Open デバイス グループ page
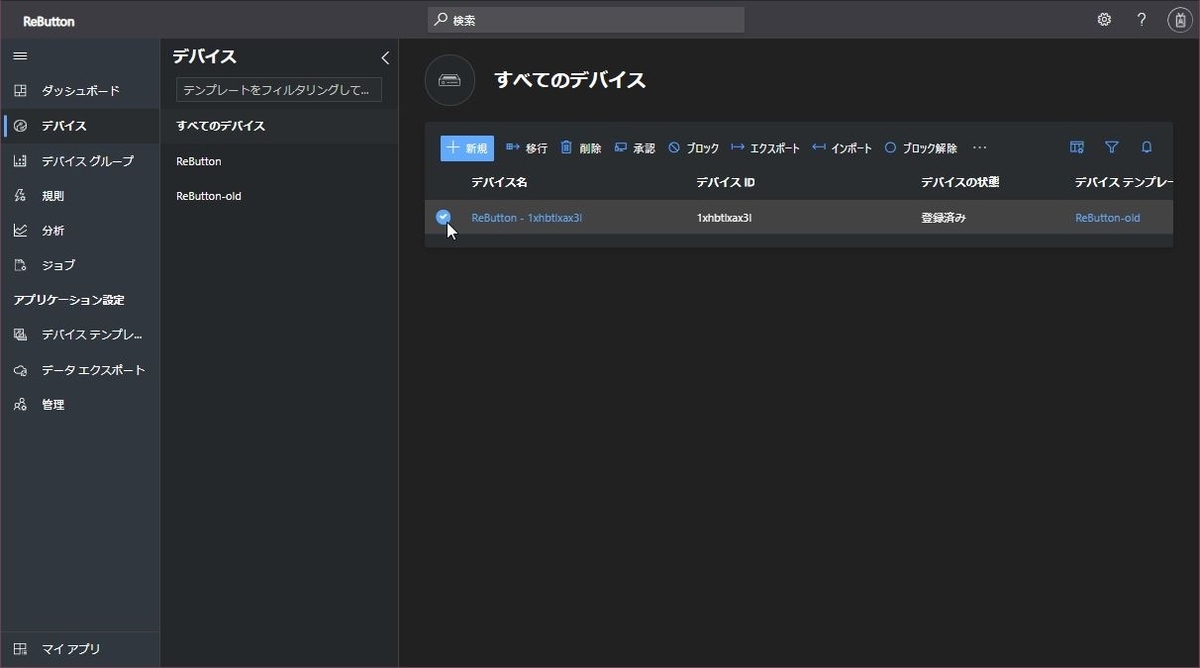The height and width of the screenshot is (668, 1200). (x=80, y=161)
